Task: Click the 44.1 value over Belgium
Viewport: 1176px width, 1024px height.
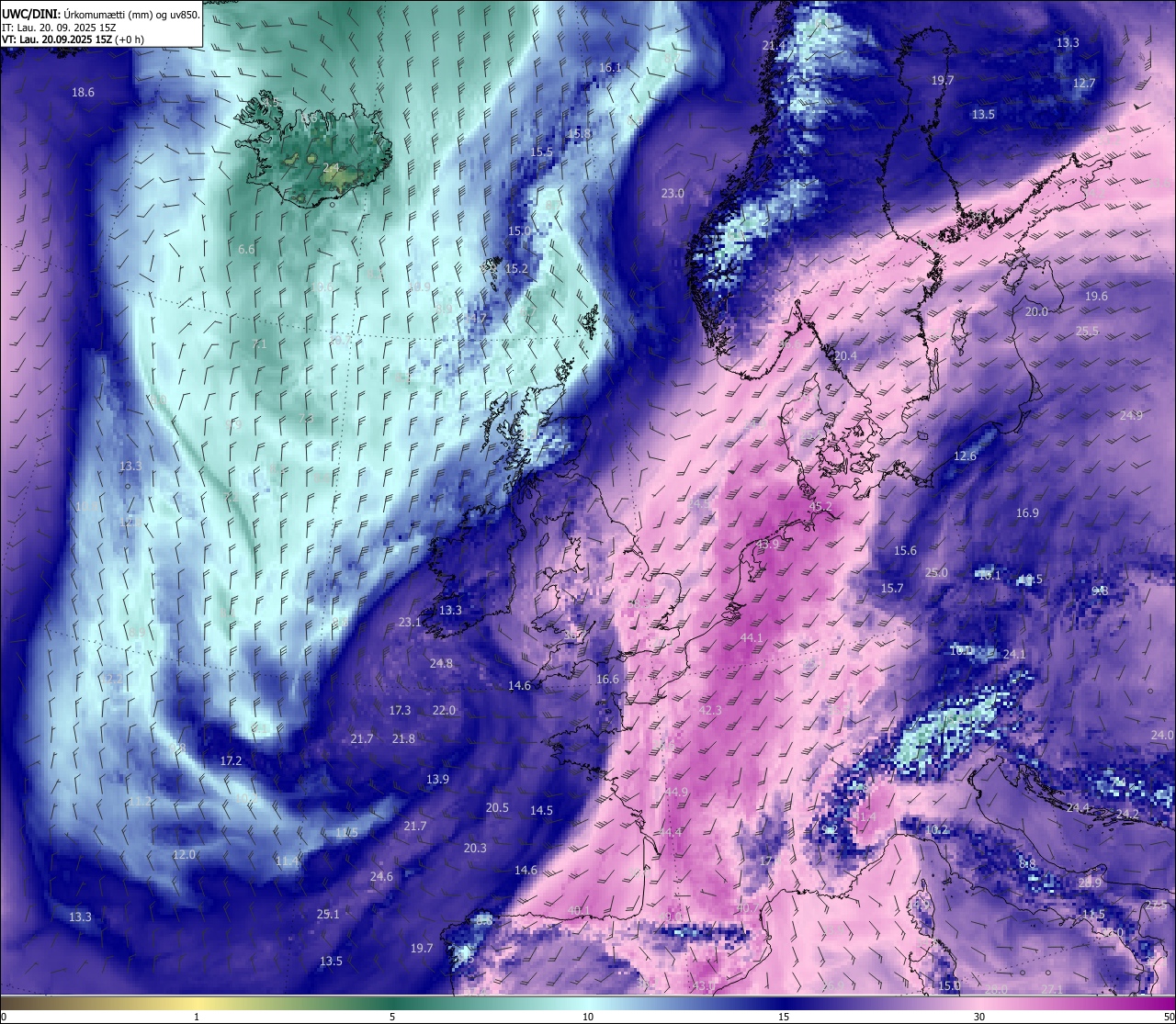Action: tap(752, 637)
